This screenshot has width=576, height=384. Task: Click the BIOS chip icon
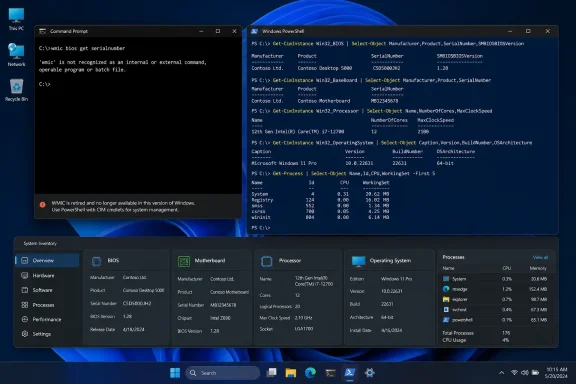[96, 261]
